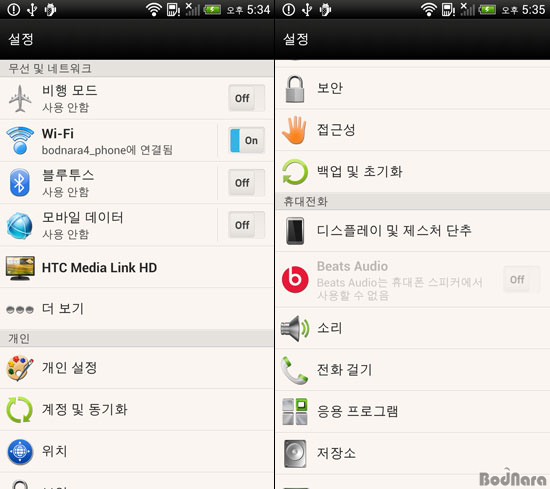The height and width of the screenshot is (489, 550).
Task: Enable the Bluetooth toggle switch
Action: point(246,182)
